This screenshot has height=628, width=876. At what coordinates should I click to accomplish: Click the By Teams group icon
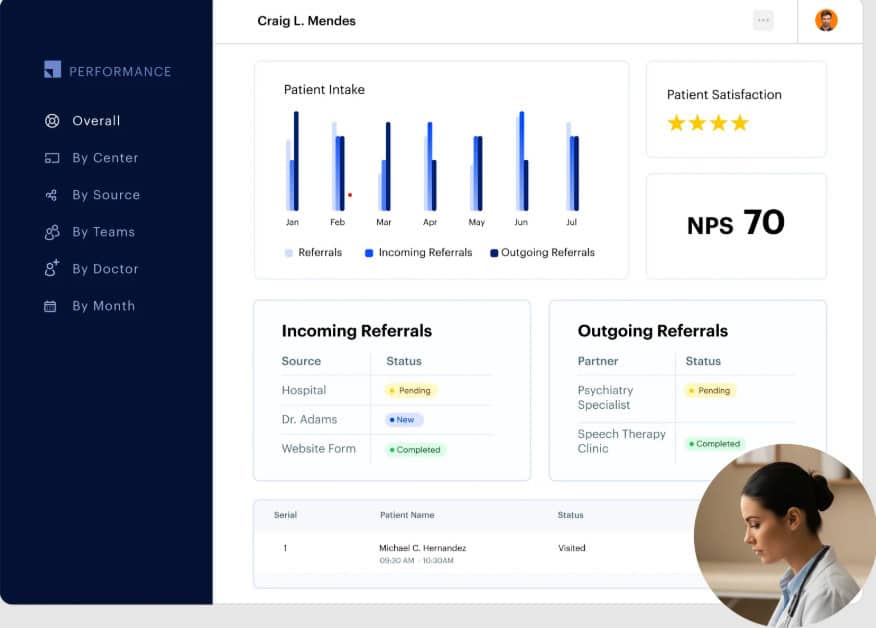coord(52,232)
